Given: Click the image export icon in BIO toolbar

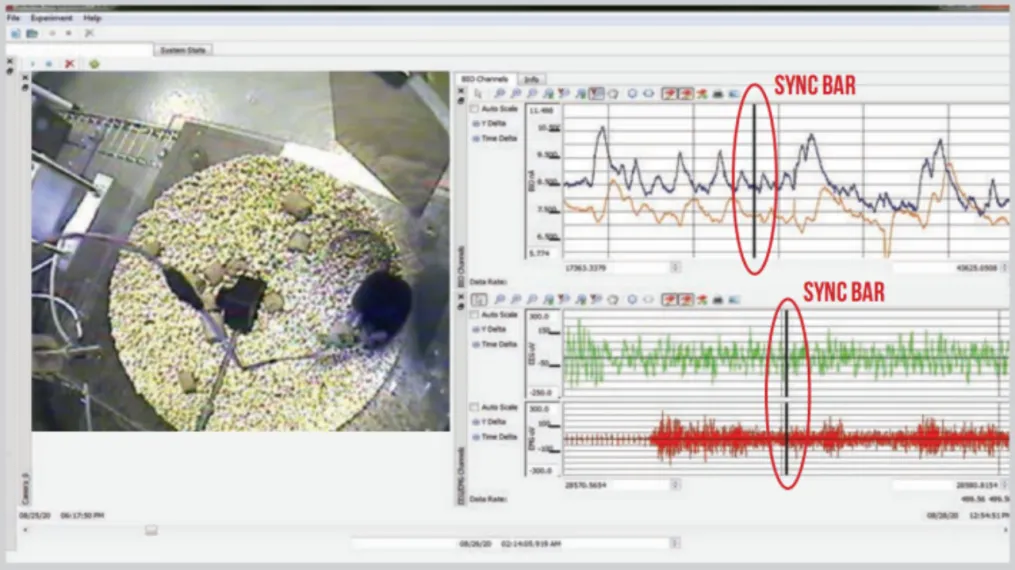Looking at the screenshot, I should click(734, 94).
